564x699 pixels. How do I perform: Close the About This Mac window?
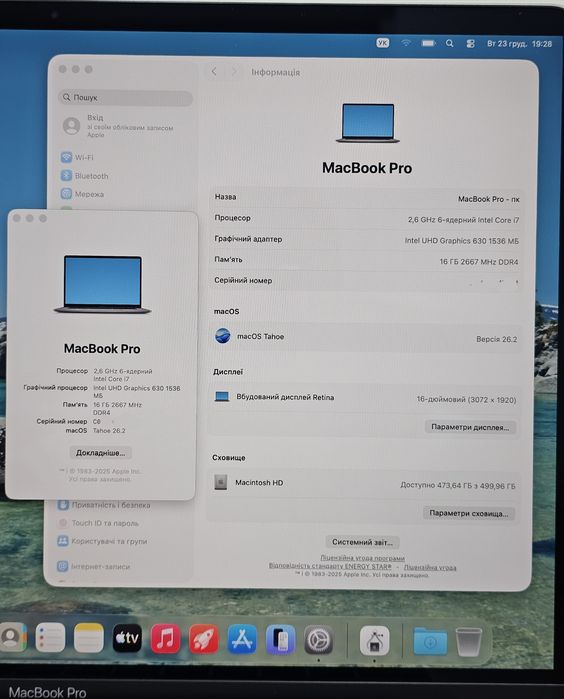(17, 218)
